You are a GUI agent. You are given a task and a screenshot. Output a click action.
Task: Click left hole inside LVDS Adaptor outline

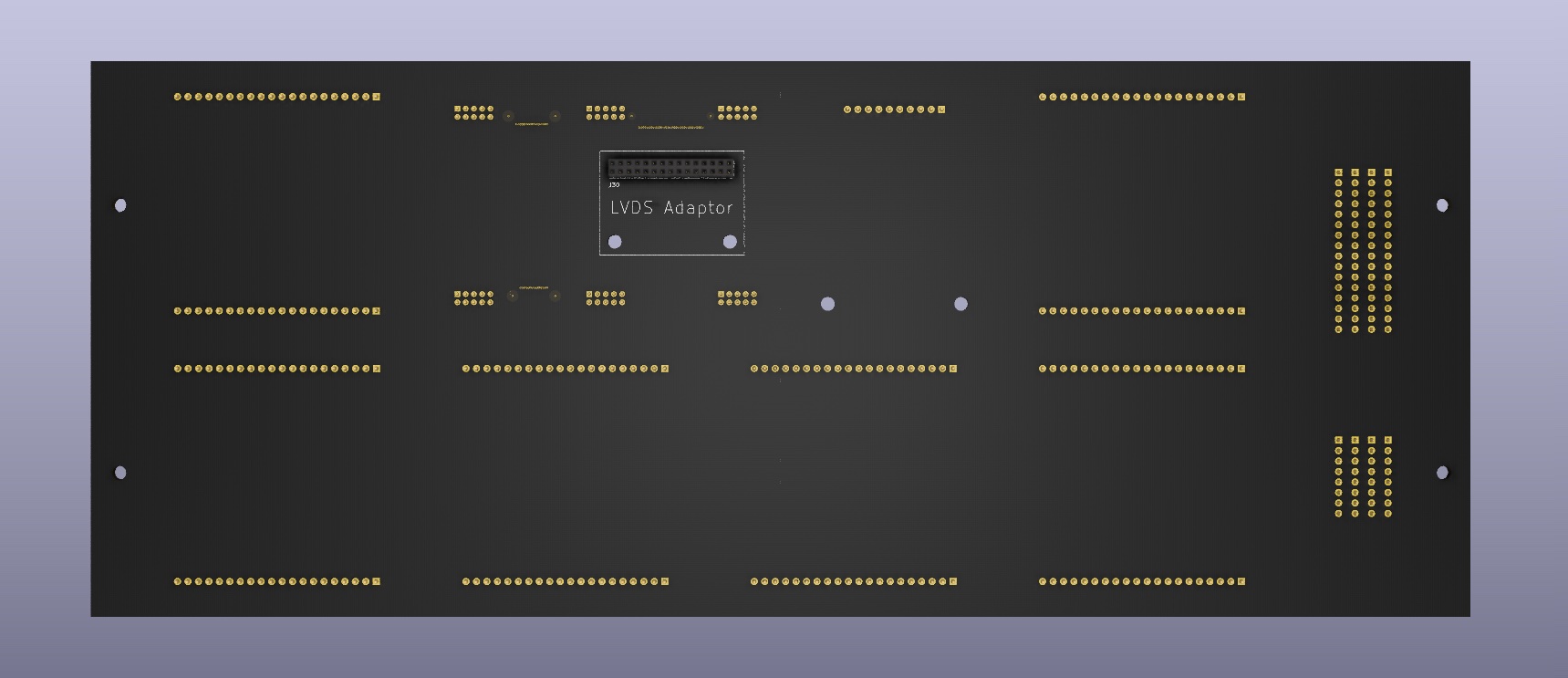pyautogui.click(x=615, y=242)
